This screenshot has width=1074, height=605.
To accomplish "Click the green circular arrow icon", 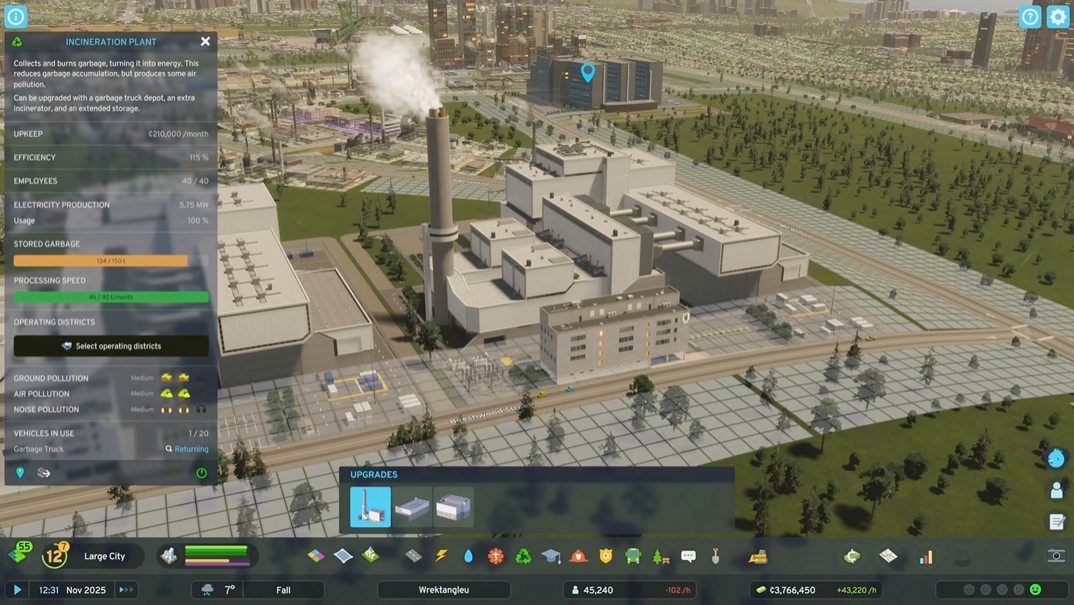I will coord(851,556).
